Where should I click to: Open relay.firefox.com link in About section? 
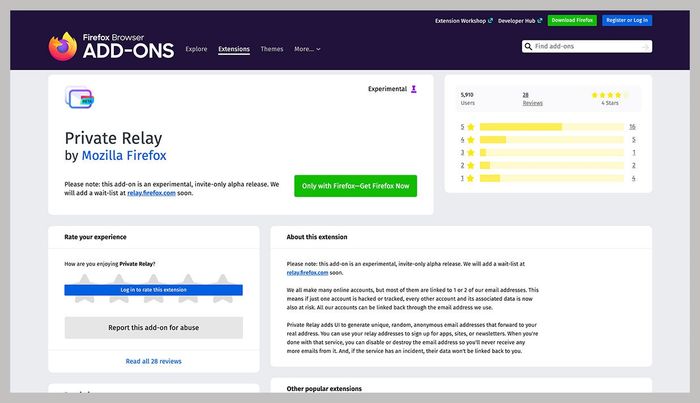307,273
